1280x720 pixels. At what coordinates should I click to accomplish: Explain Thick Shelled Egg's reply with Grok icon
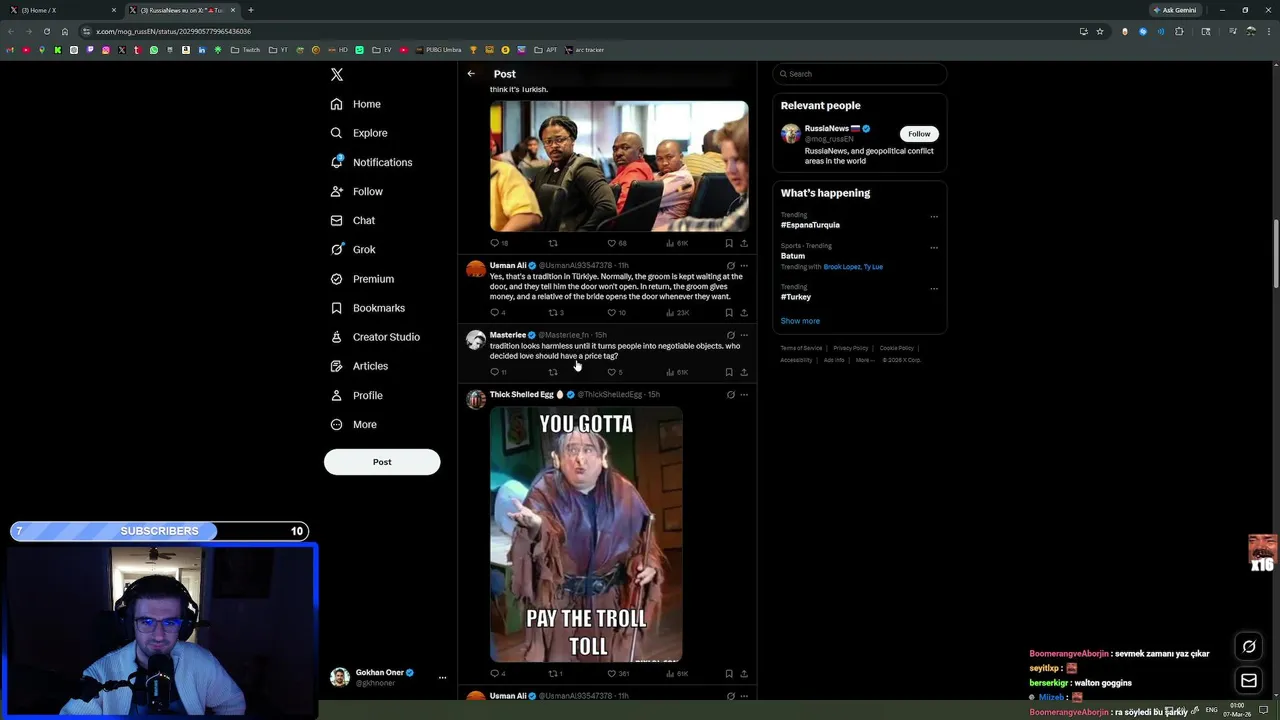730,395
